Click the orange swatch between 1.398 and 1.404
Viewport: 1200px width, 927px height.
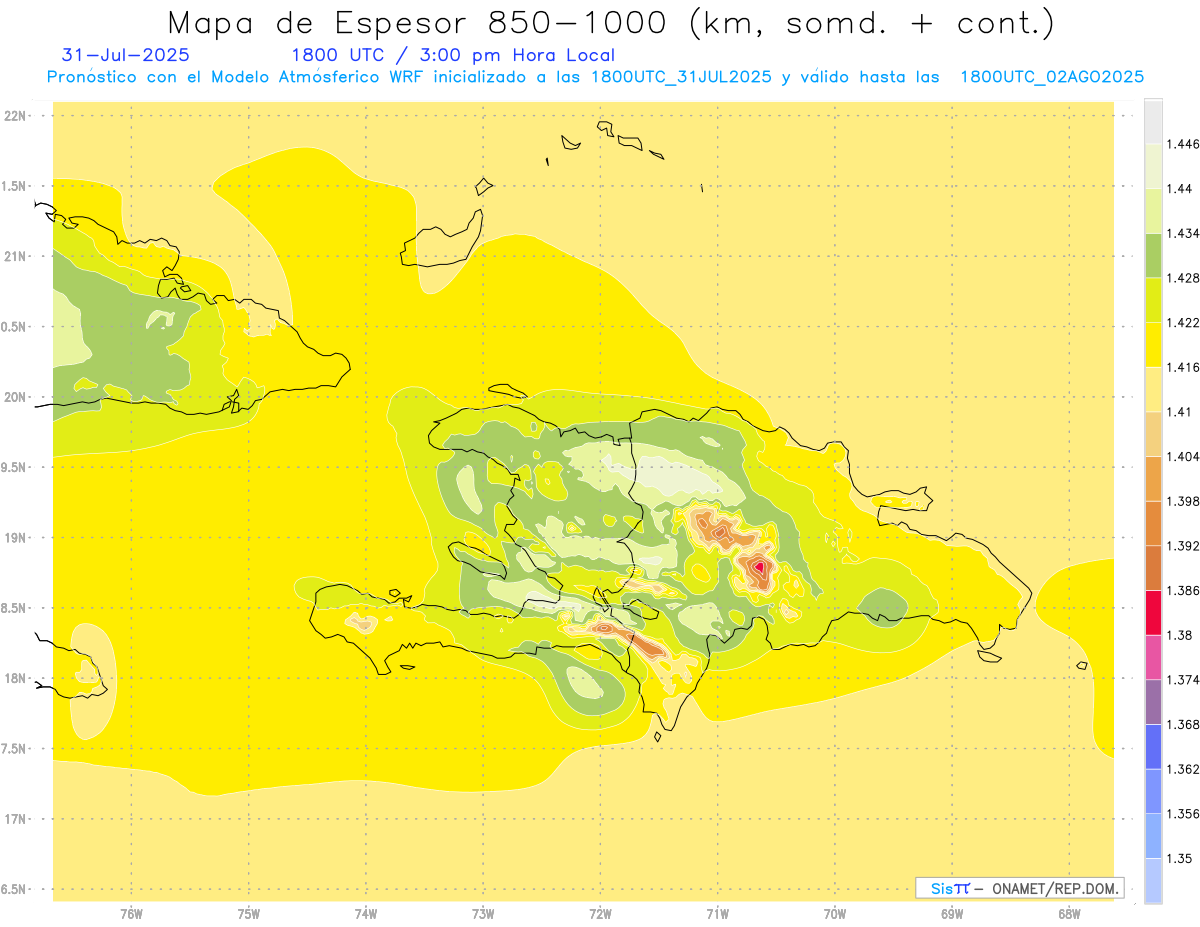[x=1153, y=478]
